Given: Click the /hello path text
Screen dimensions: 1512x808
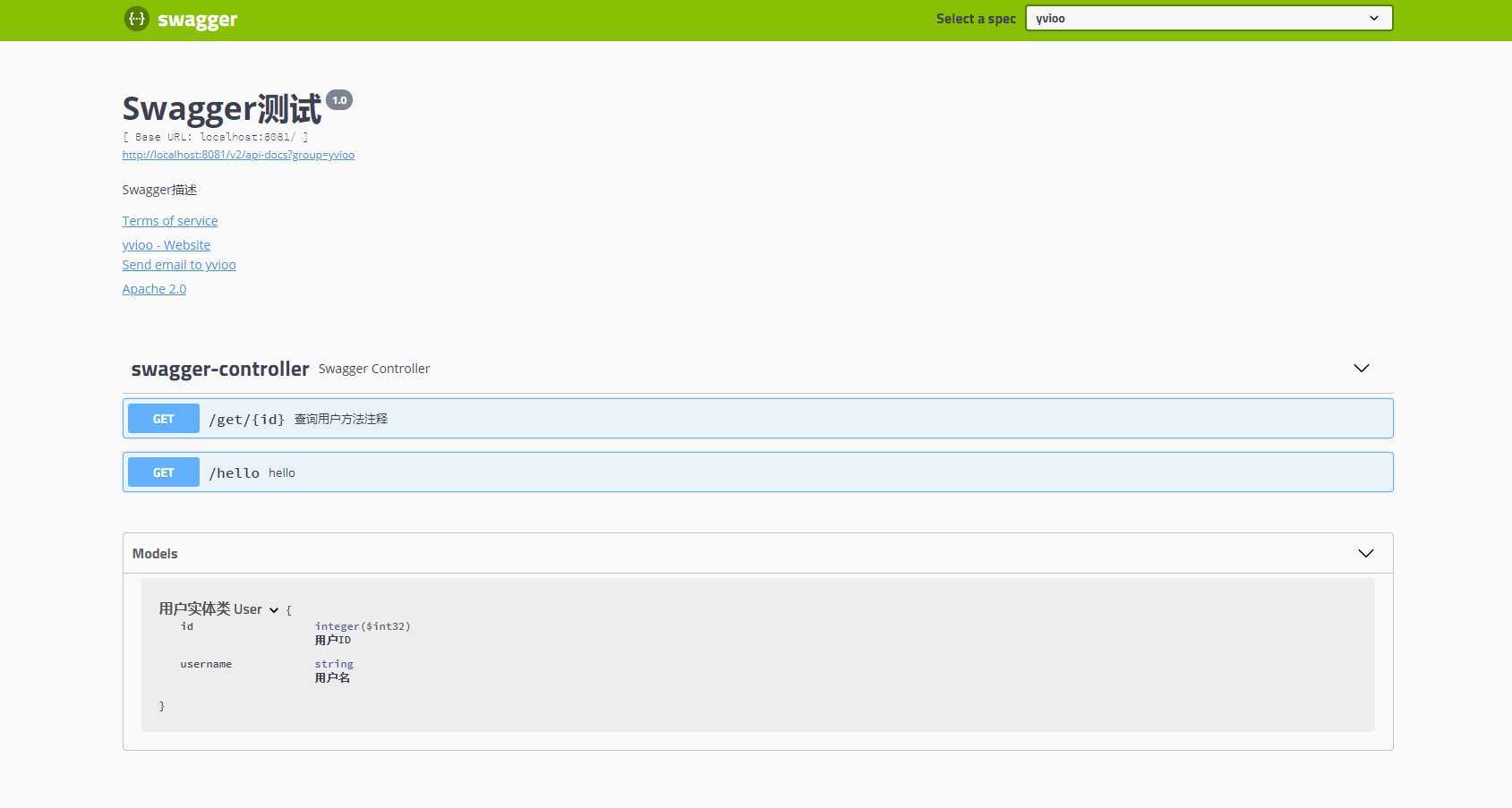Looking at the screenshot, I should click(234, 473).
